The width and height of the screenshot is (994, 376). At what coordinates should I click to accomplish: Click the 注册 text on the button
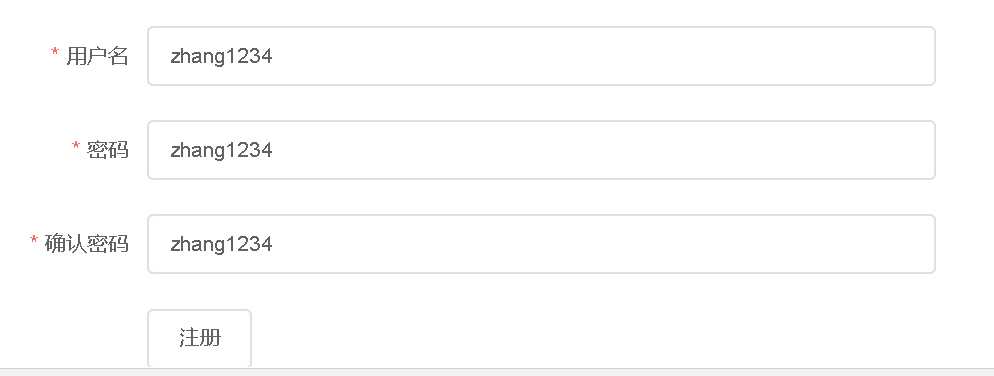[199, 337]
